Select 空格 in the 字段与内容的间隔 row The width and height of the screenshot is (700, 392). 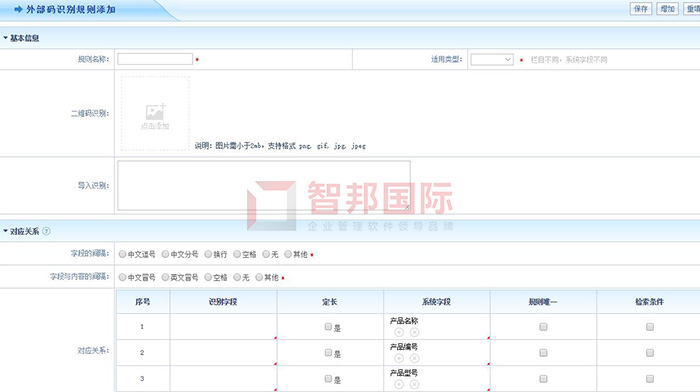[208, 277]
